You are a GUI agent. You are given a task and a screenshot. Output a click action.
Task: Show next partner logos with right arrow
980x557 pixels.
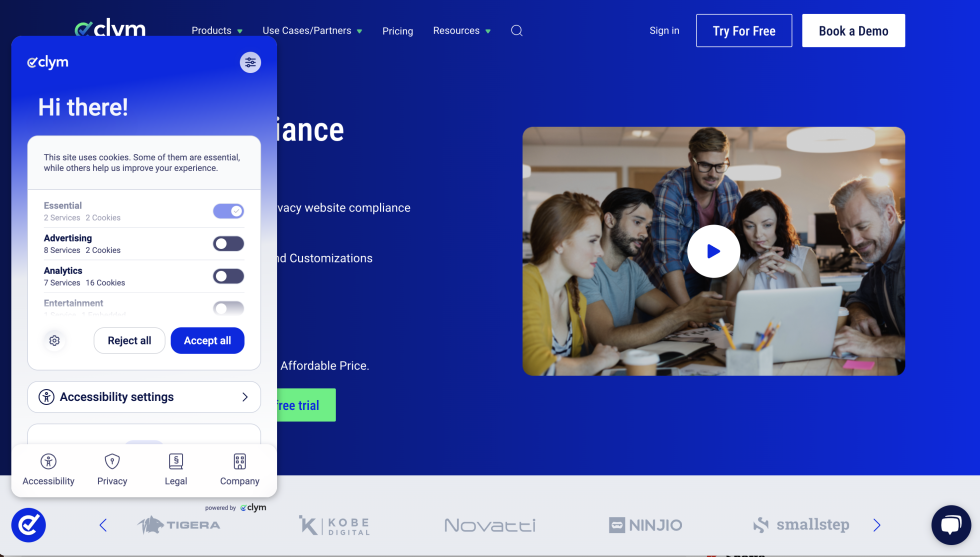coord(877,525)
